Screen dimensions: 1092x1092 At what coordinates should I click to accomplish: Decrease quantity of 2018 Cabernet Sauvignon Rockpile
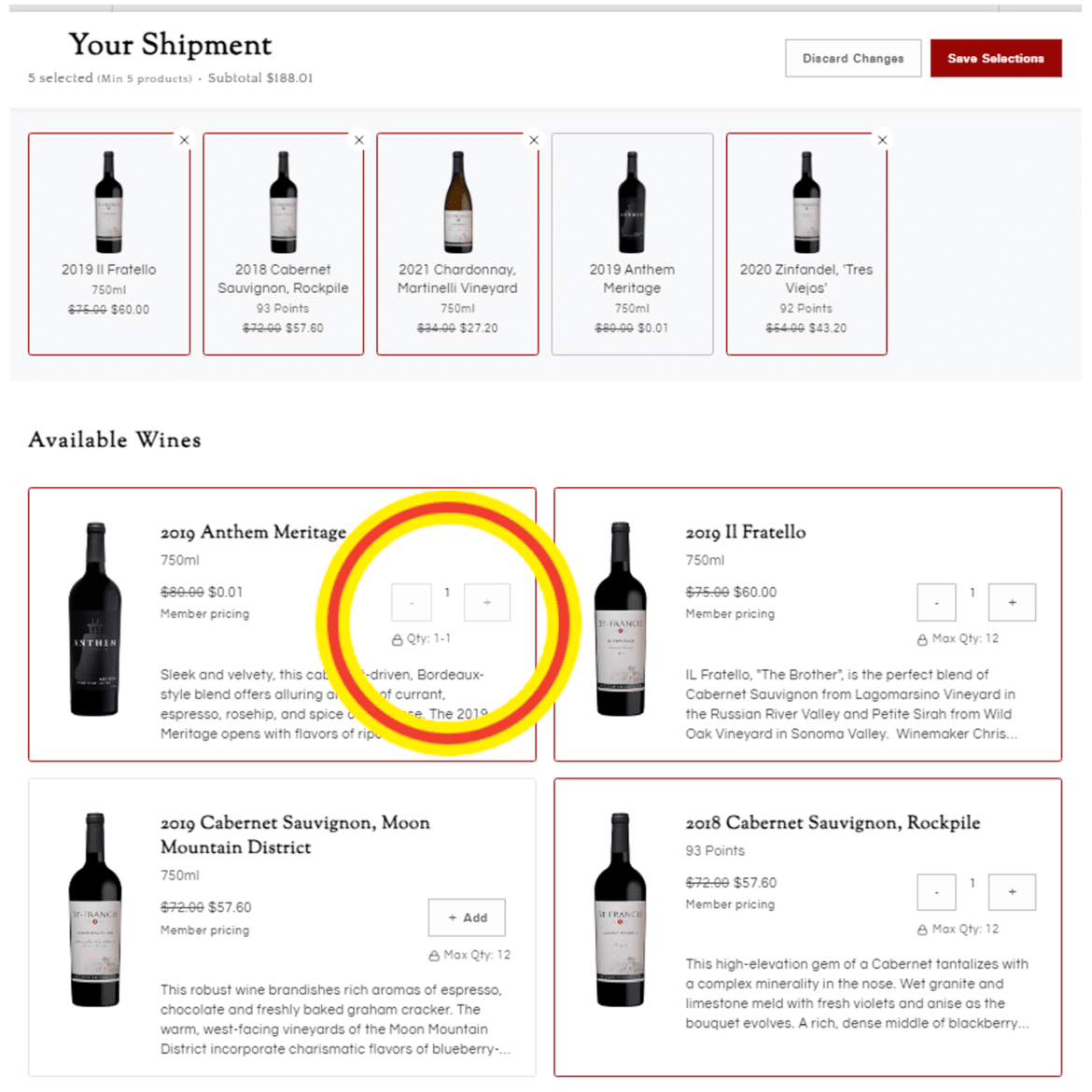click(936, 892)
